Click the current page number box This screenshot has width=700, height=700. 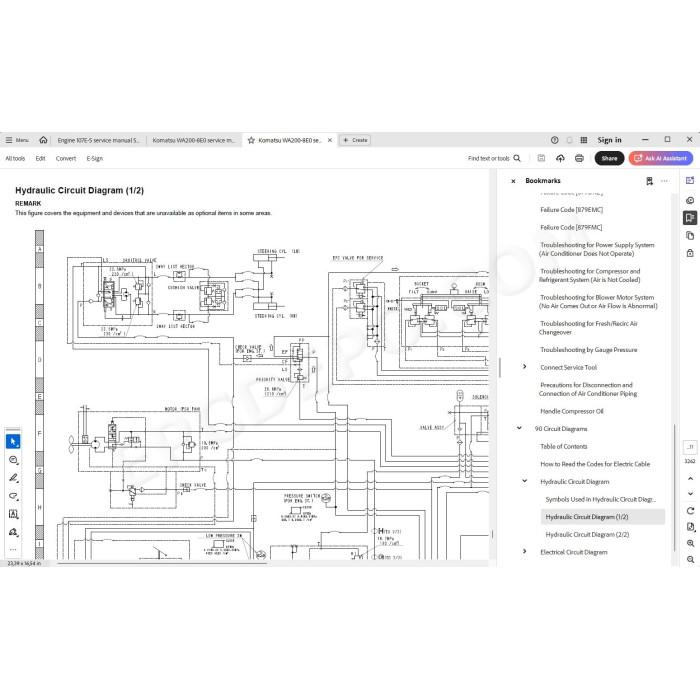[690, 447]
